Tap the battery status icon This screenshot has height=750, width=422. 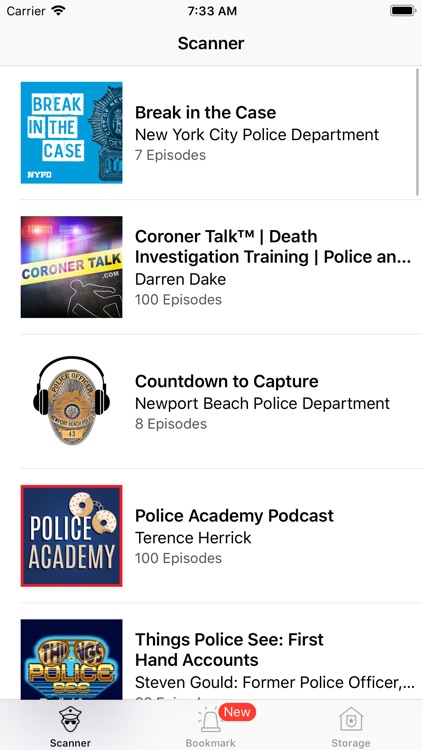[402, 11]
